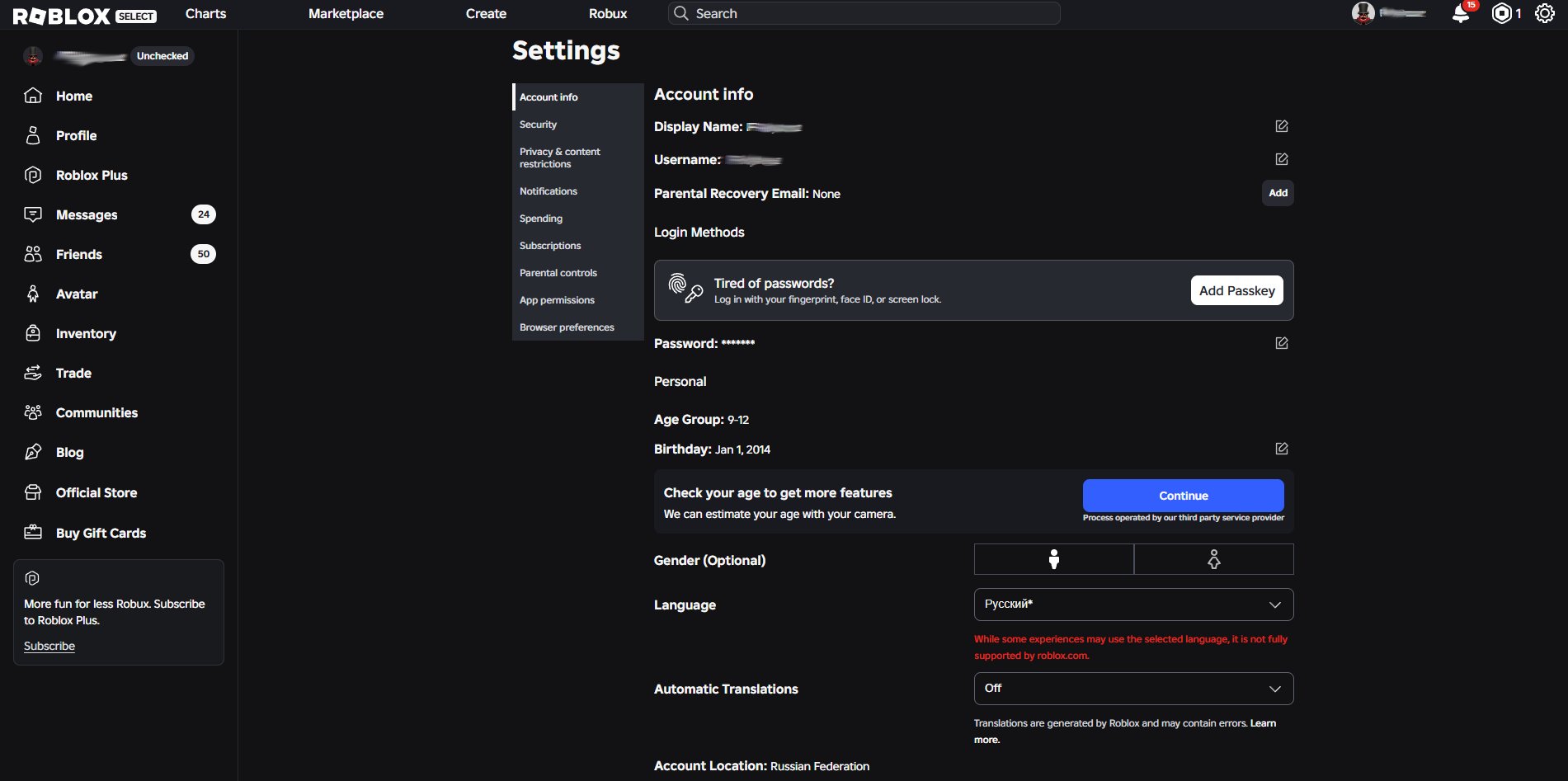This screenshot has width=1568, height=781.
Task: Open the Spending settings tab
Action: (577, 219)
